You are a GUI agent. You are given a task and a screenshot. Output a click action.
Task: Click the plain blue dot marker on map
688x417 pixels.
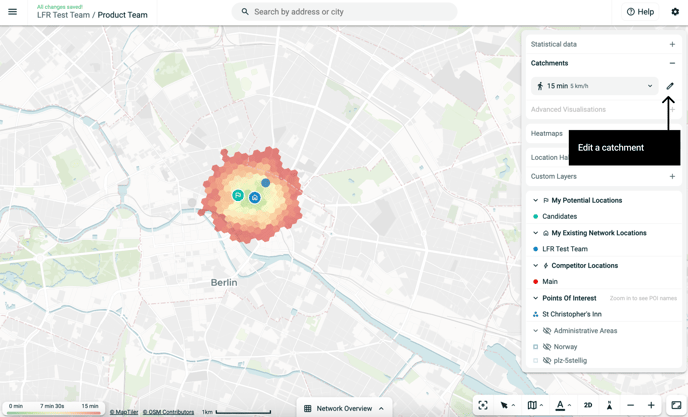(x=265, y=183)
